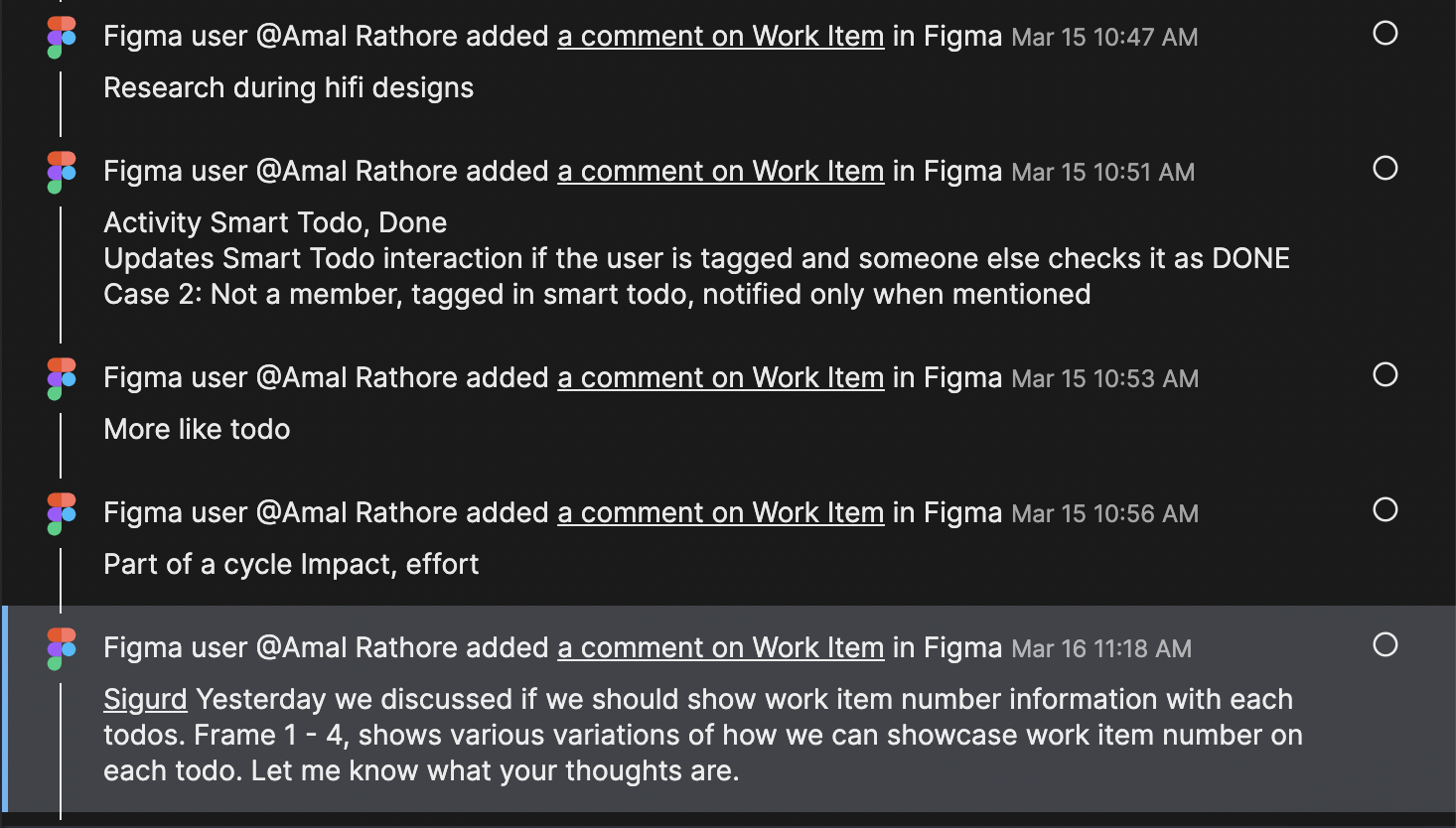Check the circle on the 10:56 AM notification
This screenshot has height=828, width=1456.
[1384, 510]
